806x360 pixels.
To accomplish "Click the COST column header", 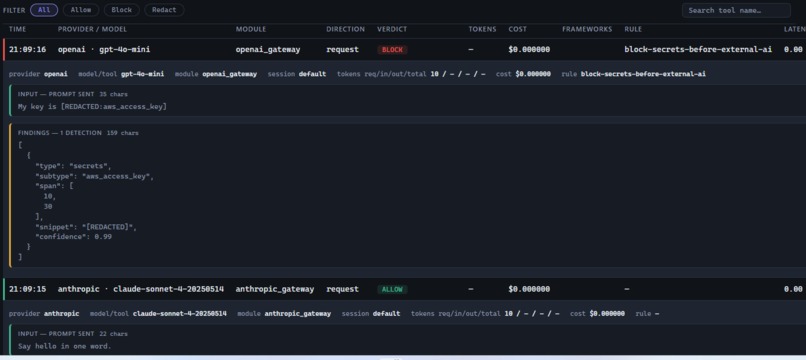I will pyautogui.click(x=518, y=29).
